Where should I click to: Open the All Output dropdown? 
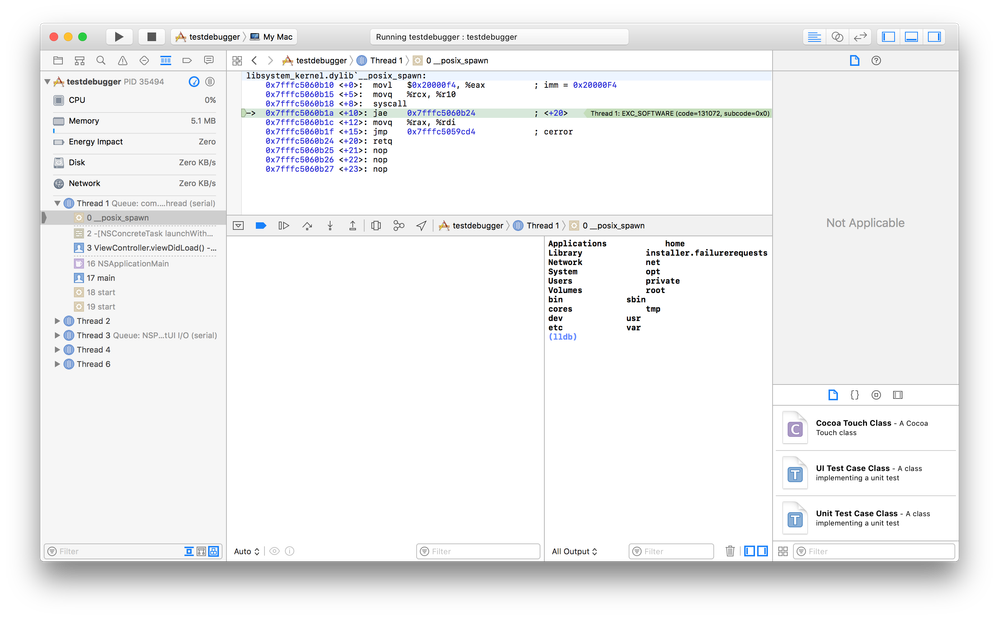575,551
